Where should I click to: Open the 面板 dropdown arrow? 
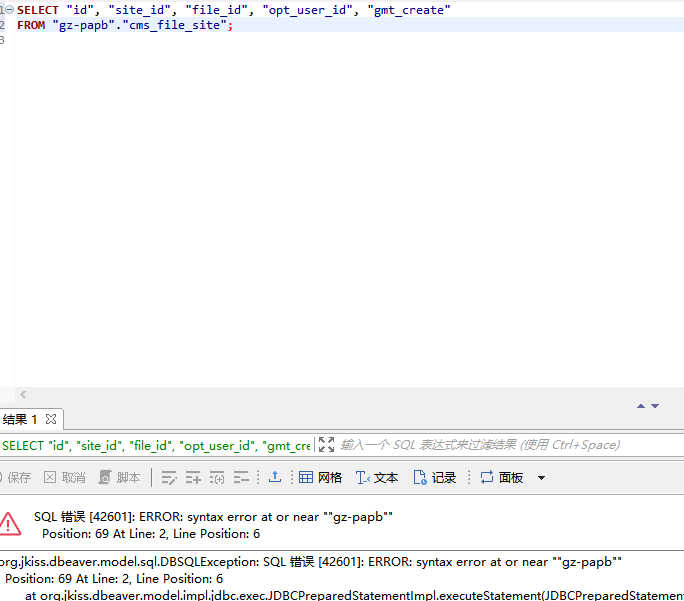541,478
